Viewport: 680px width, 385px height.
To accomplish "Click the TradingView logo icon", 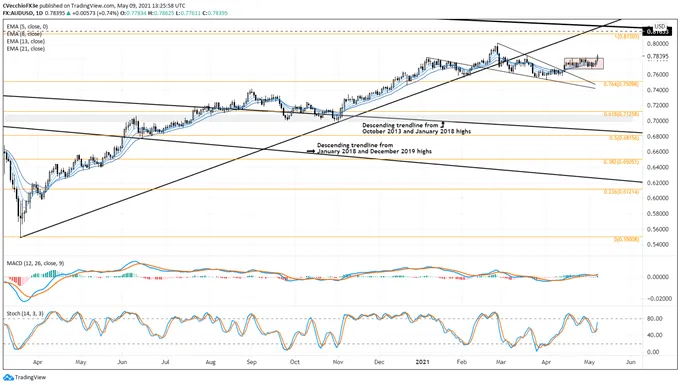I will [x=9, y=377].
